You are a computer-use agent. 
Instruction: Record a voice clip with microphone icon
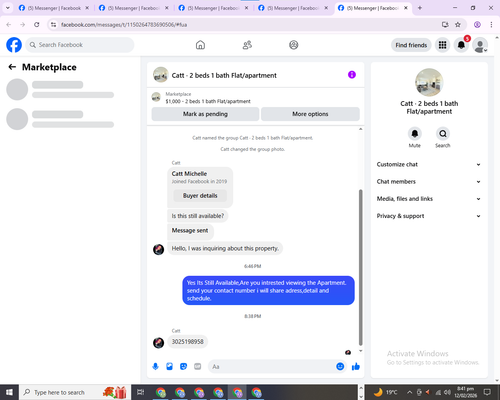pos(155,367)
